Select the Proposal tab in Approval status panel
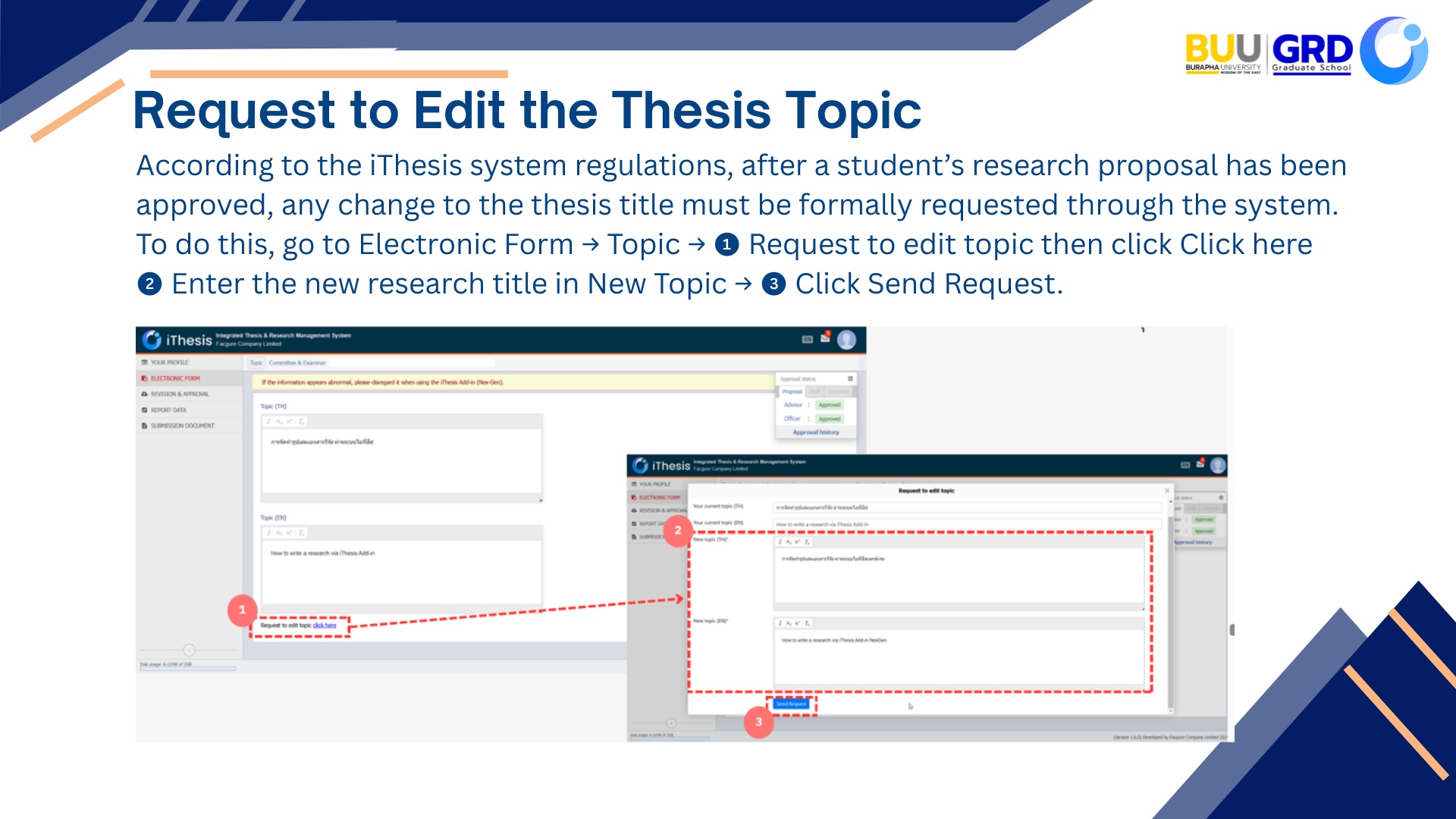This screenshot has width=1456, height=819. click(x=792, y=392)
